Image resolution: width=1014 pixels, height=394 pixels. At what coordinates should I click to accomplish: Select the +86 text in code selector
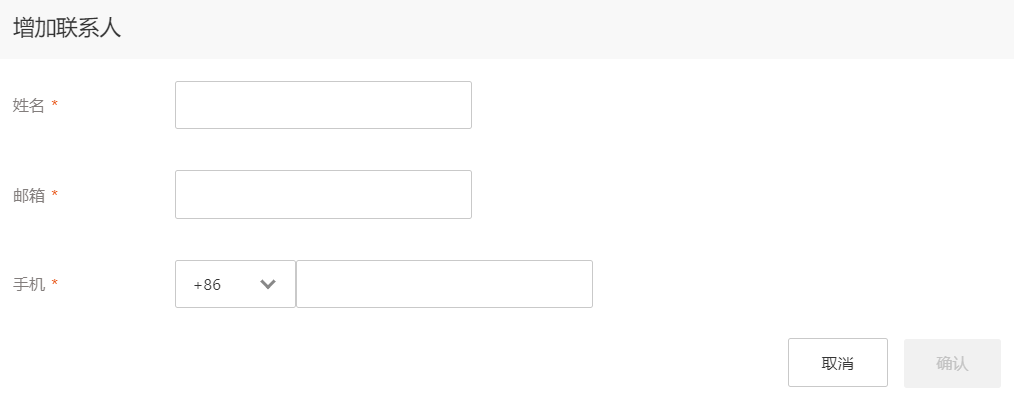pyautogui.click(x=207, y=285)
